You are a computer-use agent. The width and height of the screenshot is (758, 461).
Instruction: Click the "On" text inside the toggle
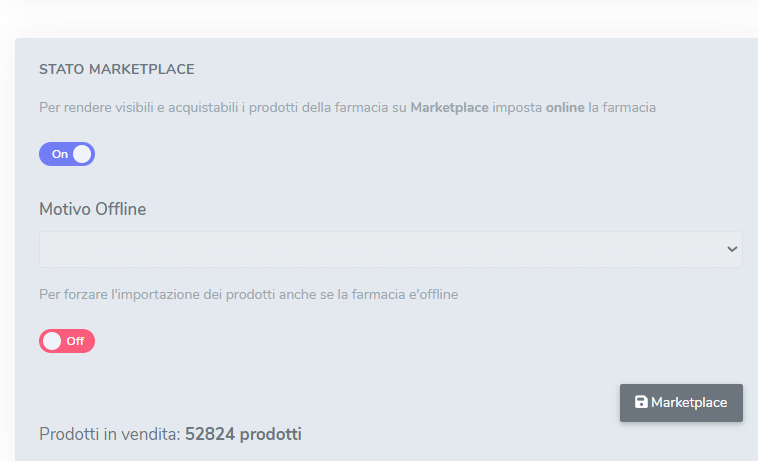tap(60, 154)
